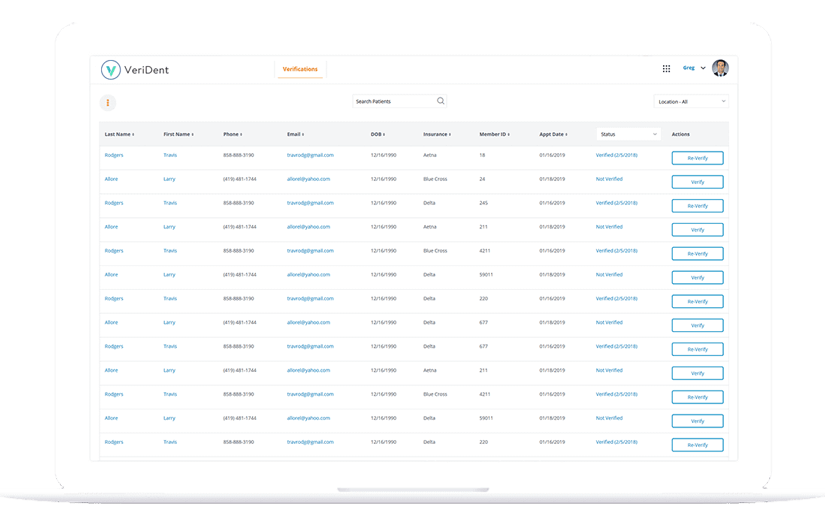Click the orange three-dot options icon
Viewport: 825px width, 525px height.
[108, 103]
